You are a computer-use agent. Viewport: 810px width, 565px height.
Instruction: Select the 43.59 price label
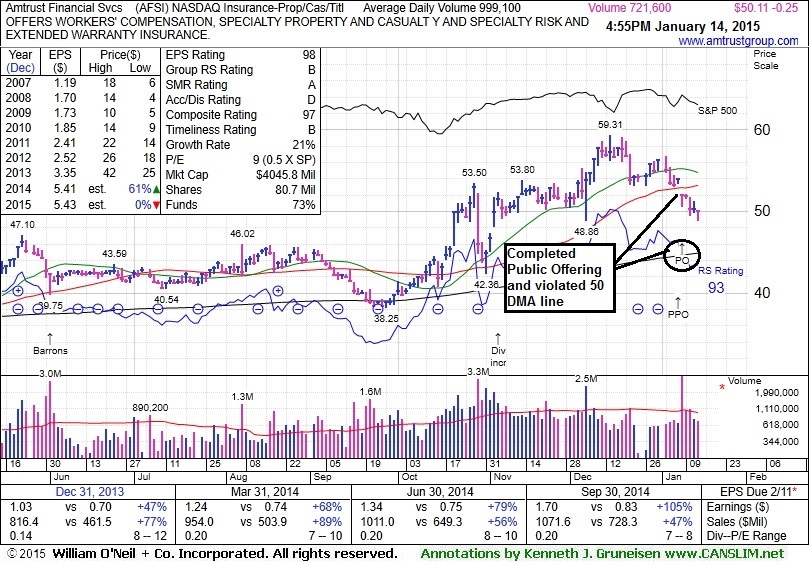coord(114,254)
